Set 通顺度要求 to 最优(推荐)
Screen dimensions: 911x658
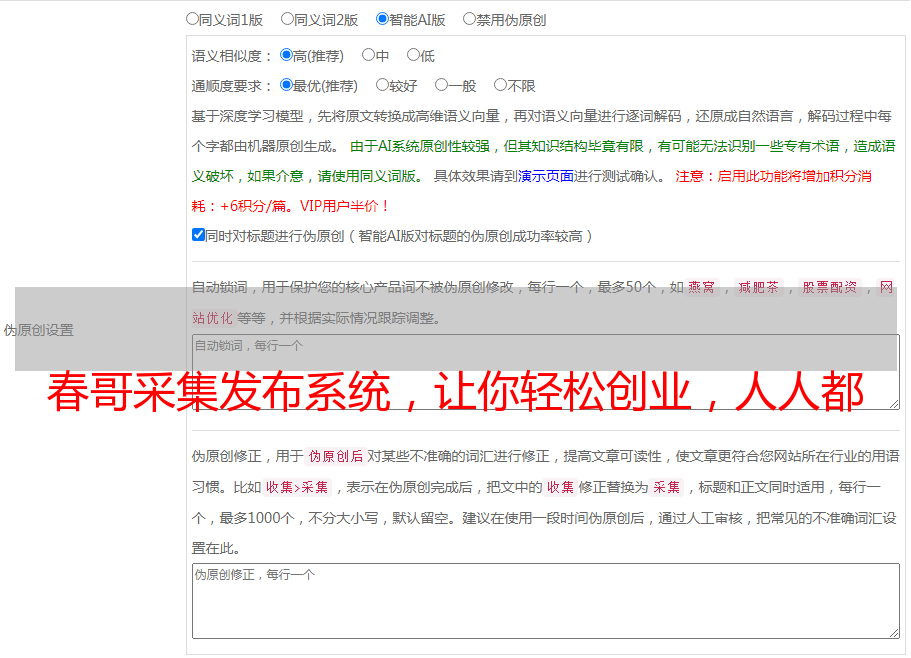click(286, 85)
